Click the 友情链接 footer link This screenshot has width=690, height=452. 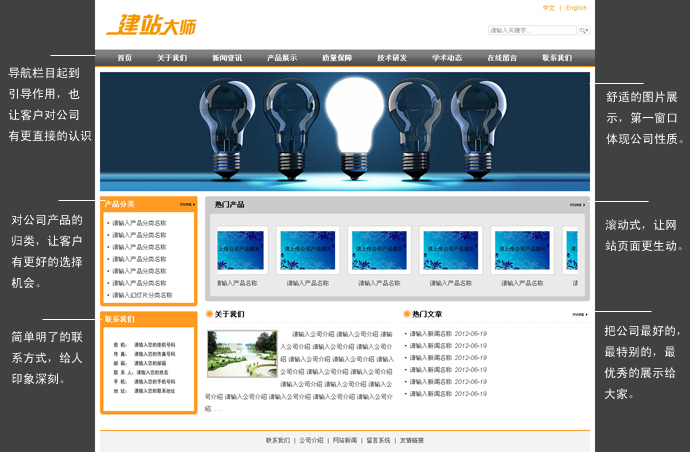[x=411, y=440]
